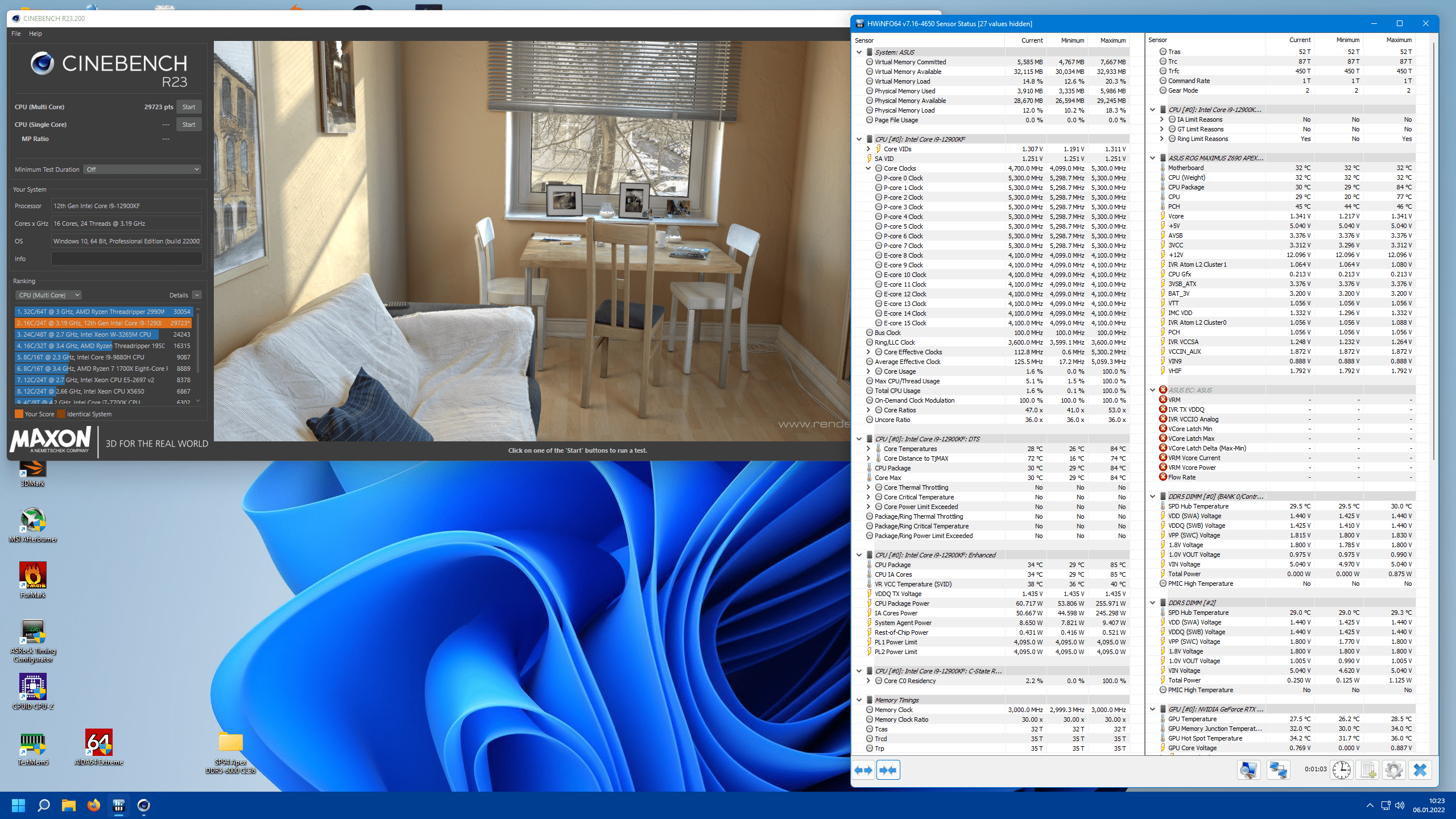This screenshot has width=1456, height=819.
Task: Click HWiNFO expand columns arrows button
Action: pos(864,770)
